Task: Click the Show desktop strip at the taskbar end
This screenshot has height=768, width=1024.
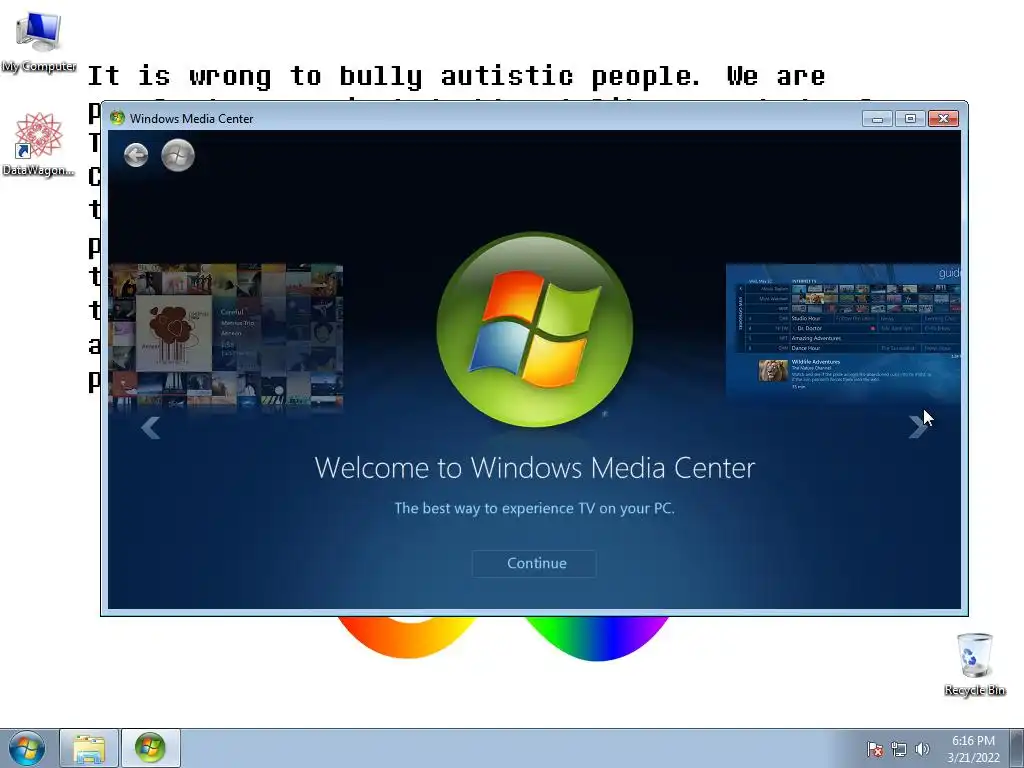Action: (x=1017, y=748)
